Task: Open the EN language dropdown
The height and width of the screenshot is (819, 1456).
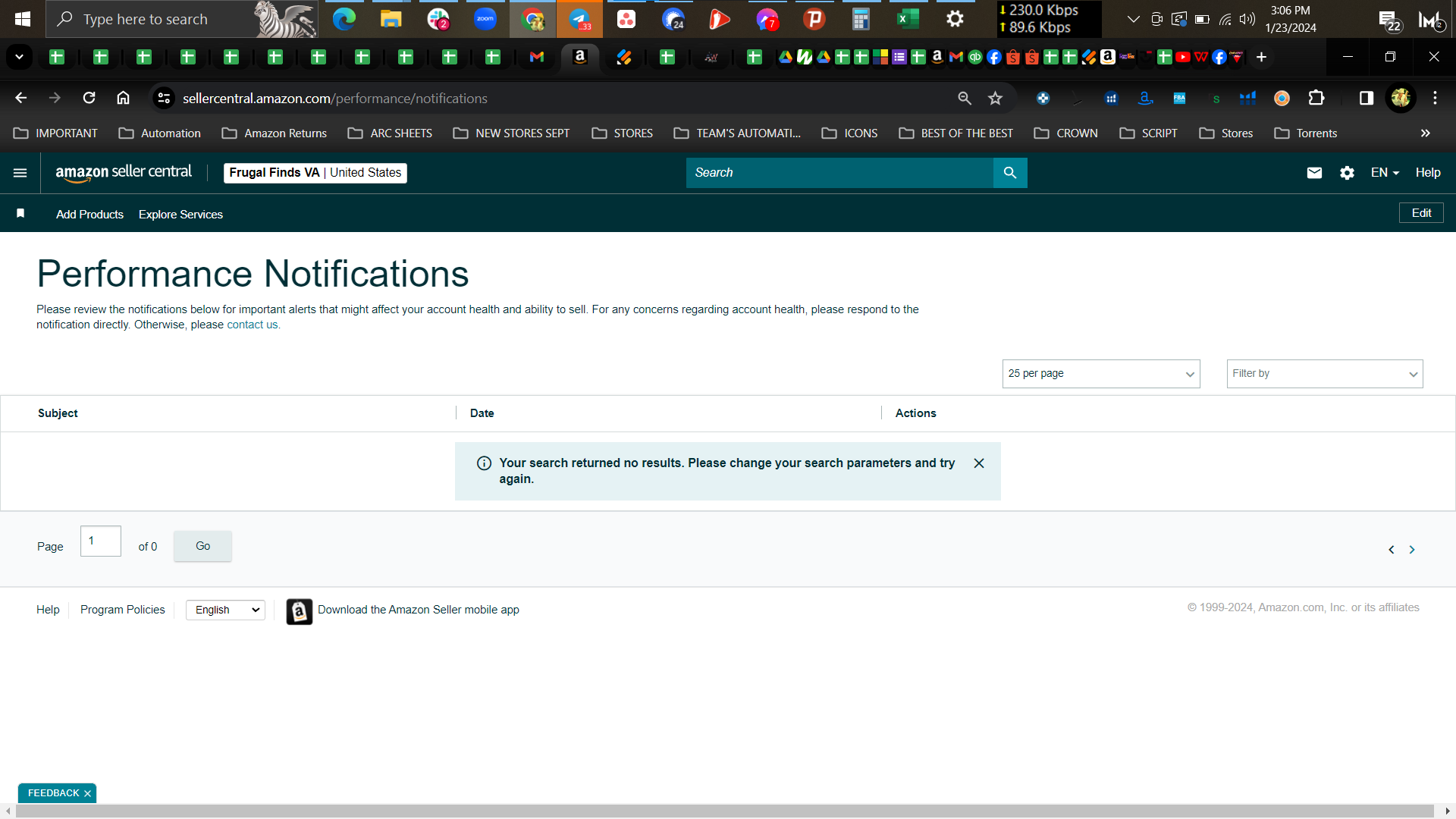Action: [x=1385, y=173]
